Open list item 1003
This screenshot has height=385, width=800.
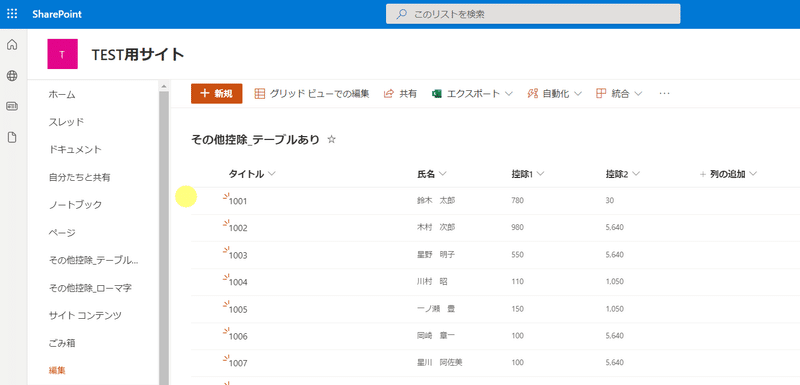click(238, 255)
